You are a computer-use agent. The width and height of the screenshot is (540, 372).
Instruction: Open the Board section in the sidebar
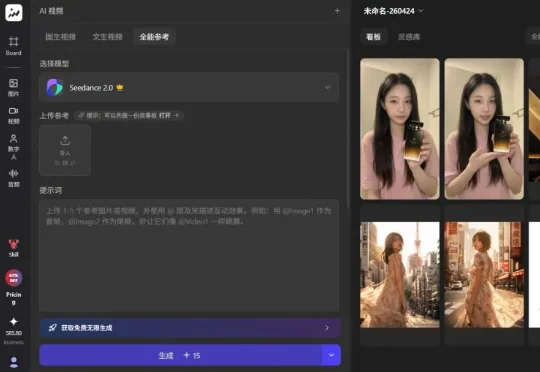point(13,46)
